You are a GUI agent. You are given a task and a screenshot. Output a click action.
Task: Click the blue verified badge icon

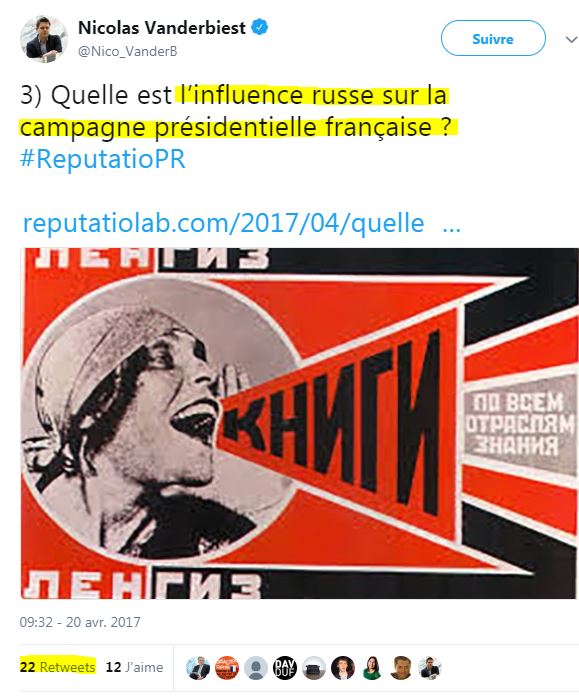260,28
